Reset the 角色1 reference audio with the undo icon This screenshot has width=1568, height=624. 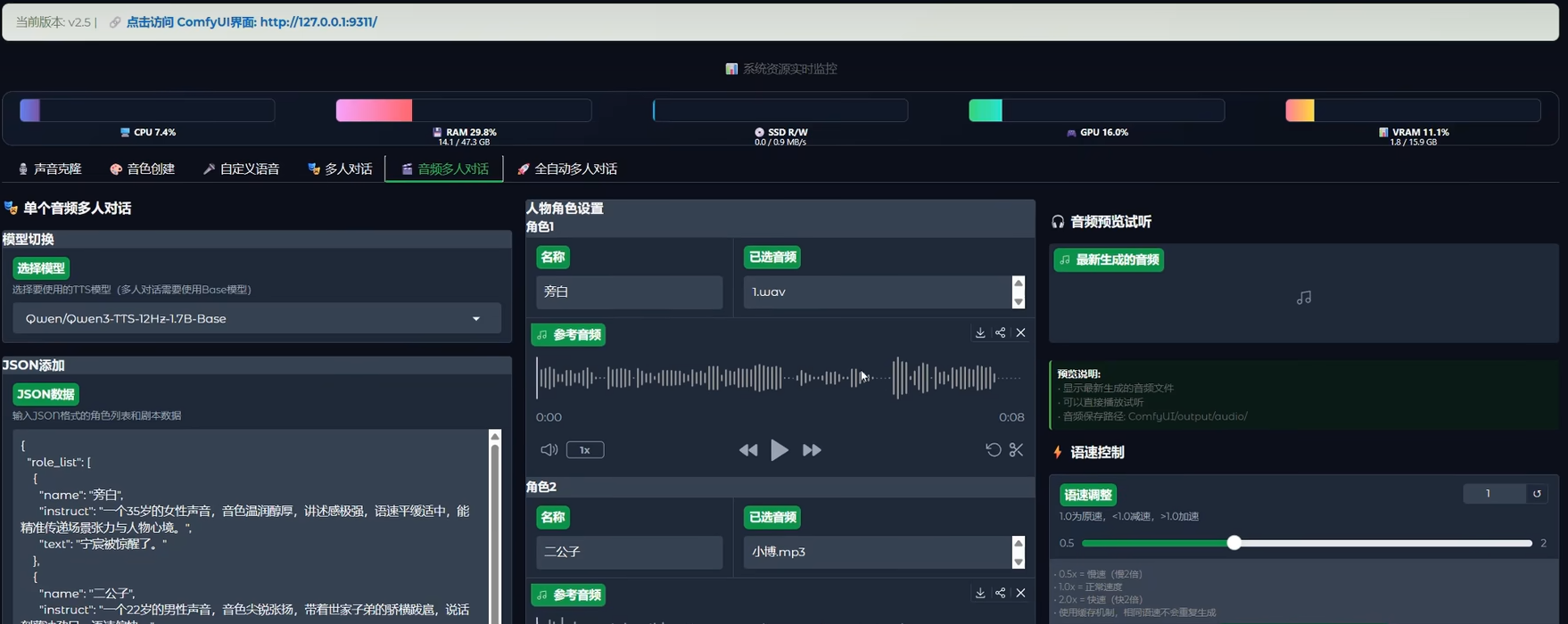pyautogui.click(x=993, y=449)
